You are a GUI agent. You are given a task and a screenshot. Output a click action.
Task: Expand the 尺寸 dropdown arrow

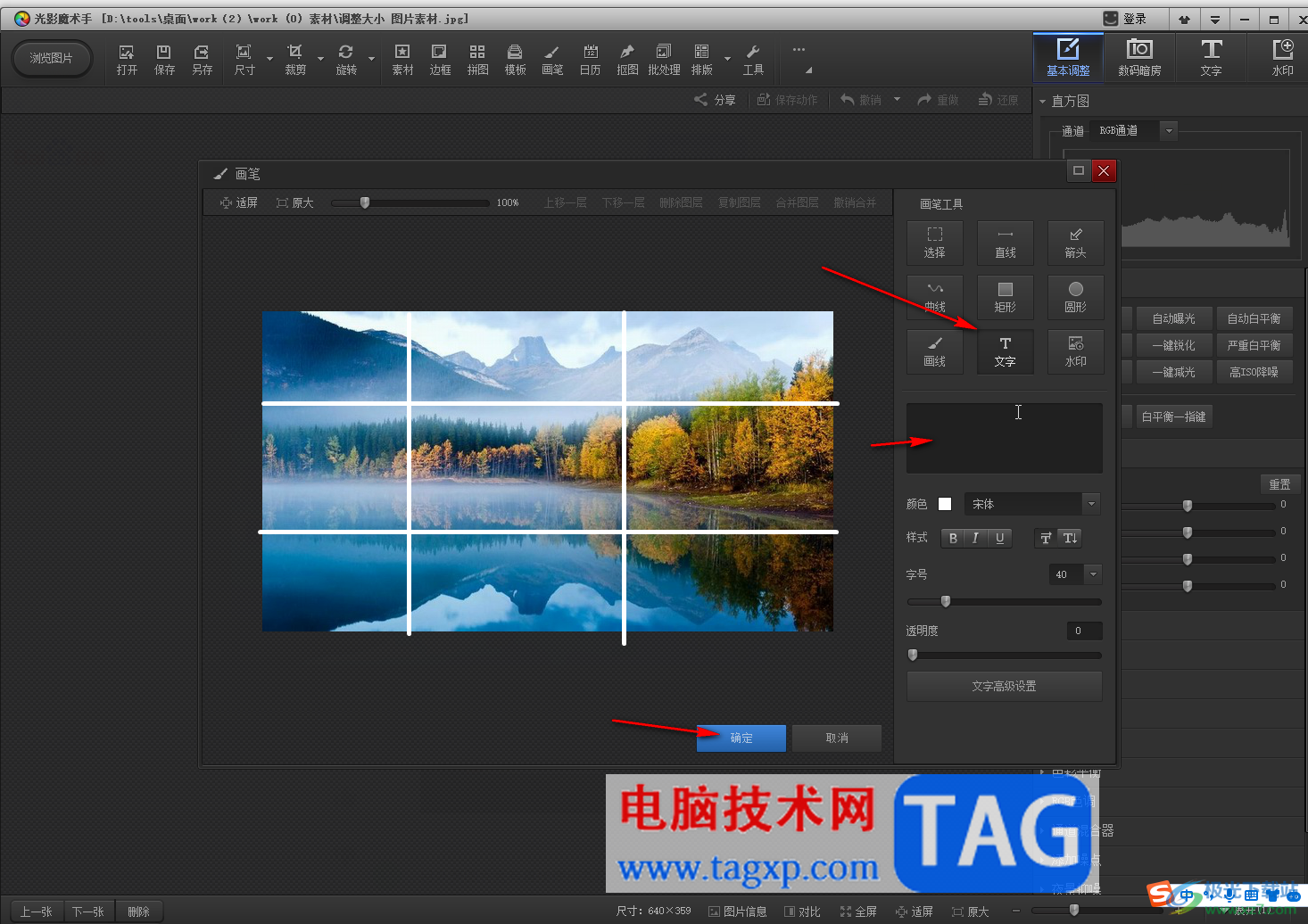(269, 60)
